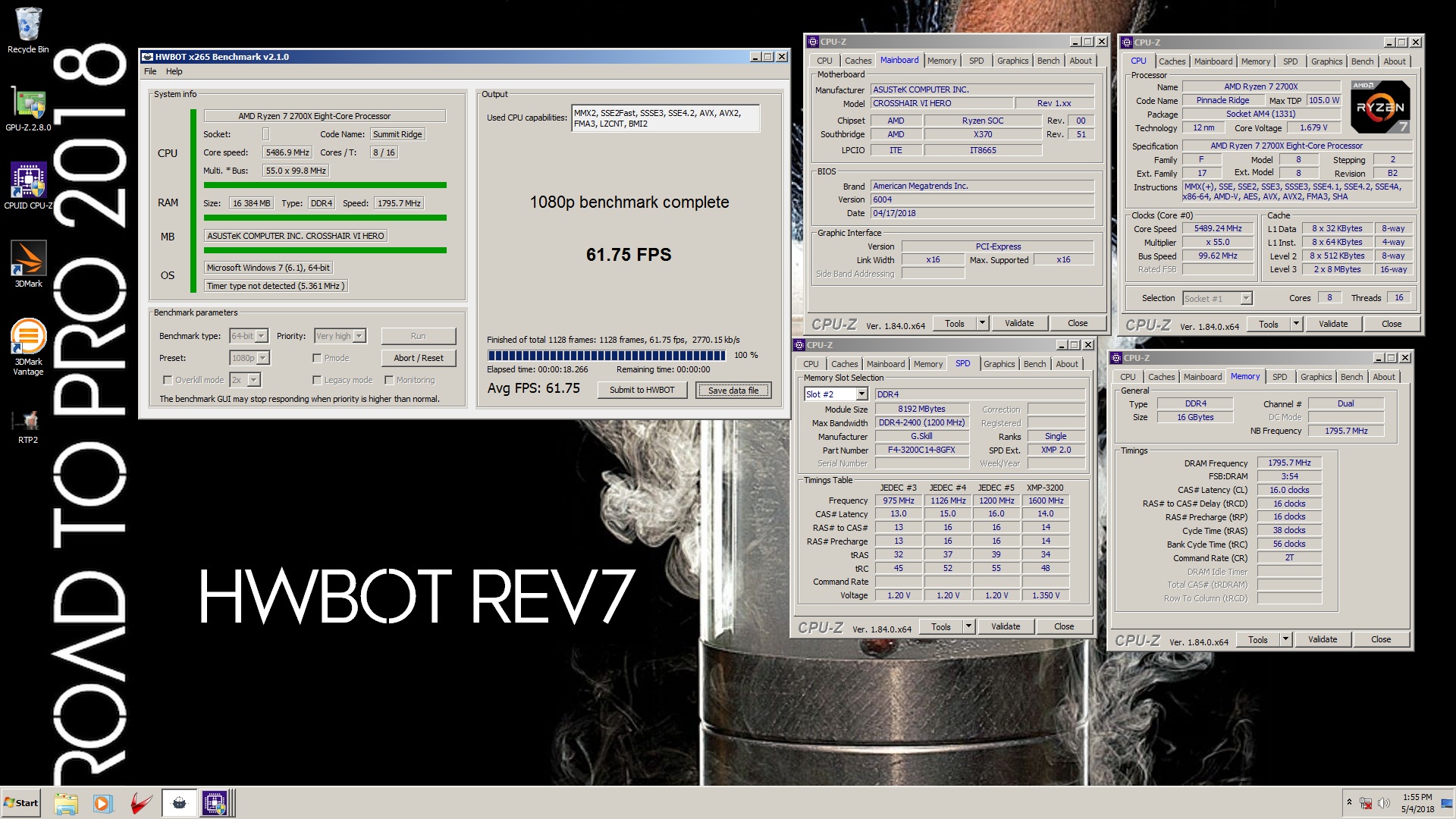
Task: Click the Abort / Reset button
Action: point(418,358)
